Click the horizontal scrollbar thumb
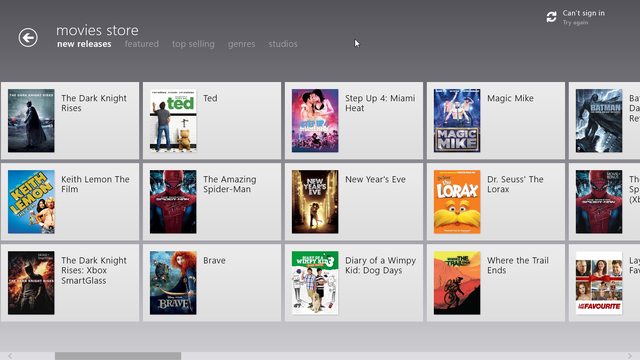The width and height of the screenshot is (640, 360). [118, 356]
